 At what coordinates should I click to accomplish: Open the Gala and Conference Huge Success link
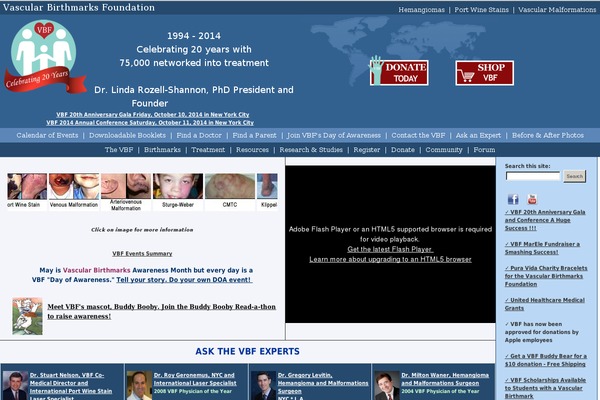click(545, 220)
